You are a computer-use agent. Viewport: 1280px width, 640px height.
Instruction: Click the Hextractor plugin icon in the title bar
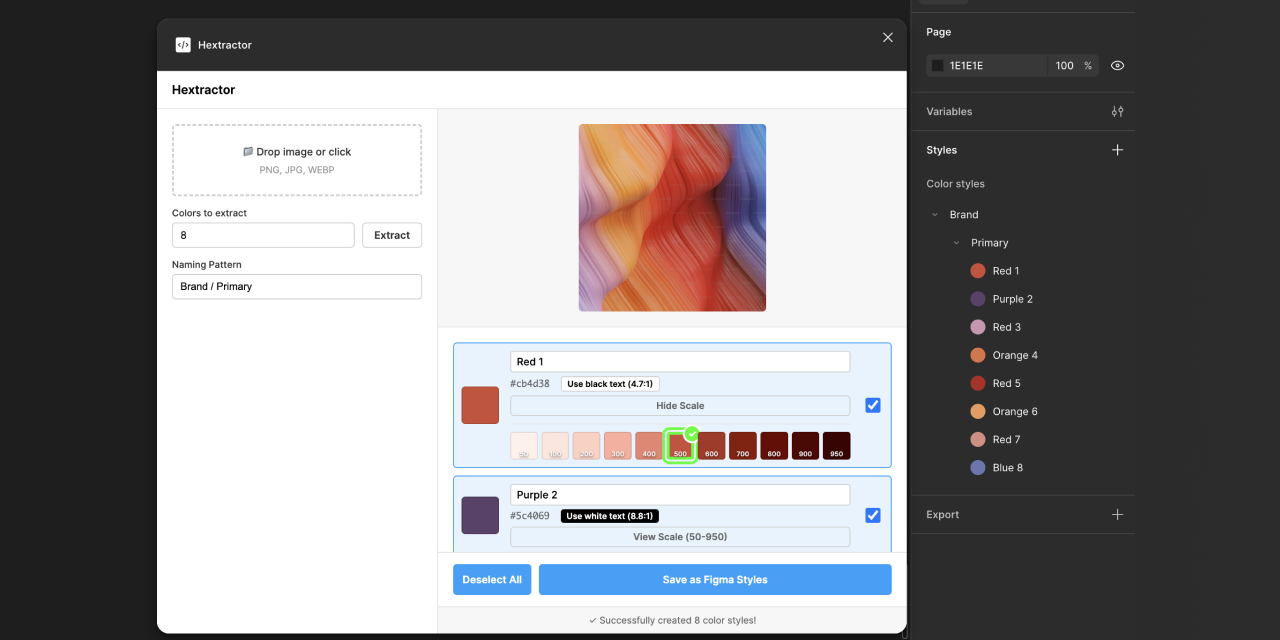coord(182,44)
